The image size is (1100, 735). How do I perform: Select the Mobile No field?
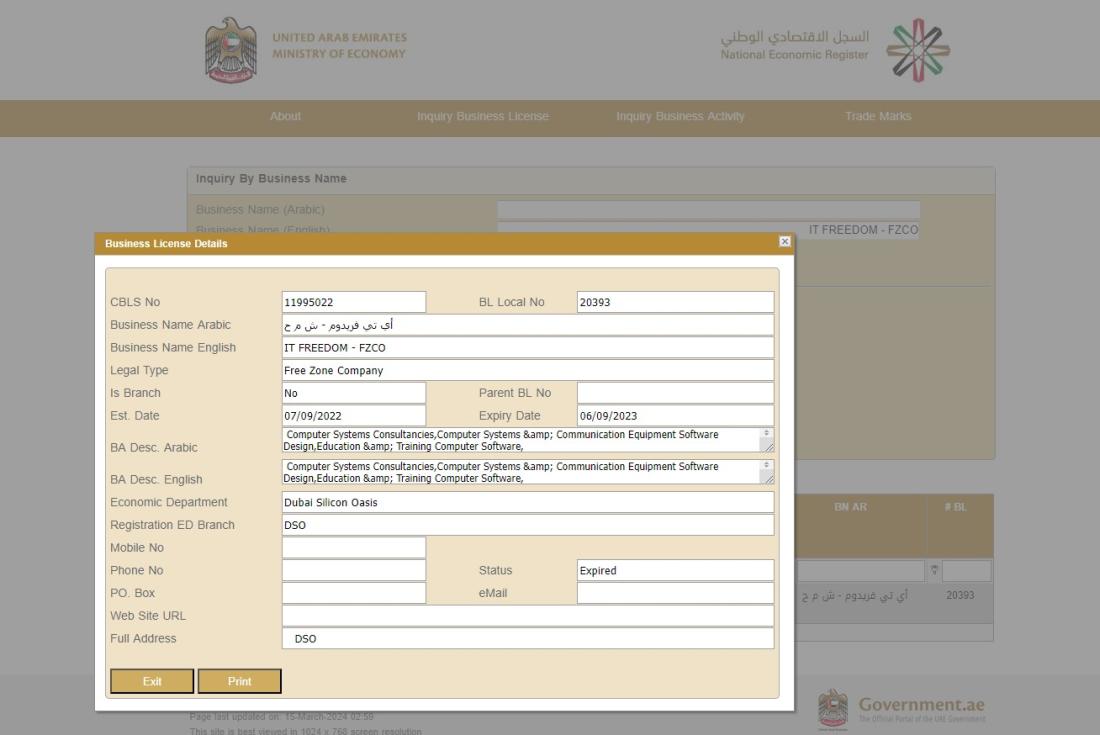(x=354, y=548)
